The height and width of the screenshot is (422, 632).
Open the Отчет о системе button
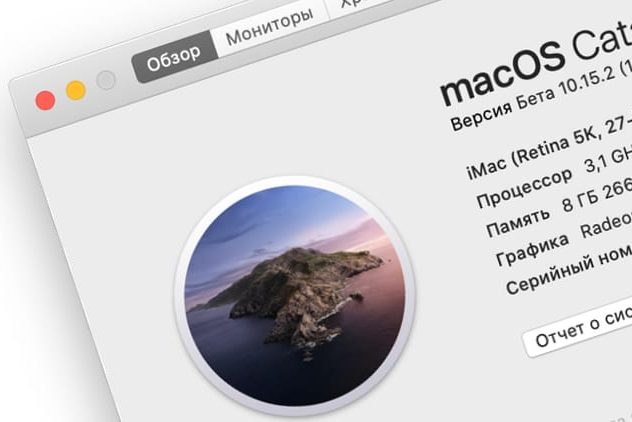(580, 328)
